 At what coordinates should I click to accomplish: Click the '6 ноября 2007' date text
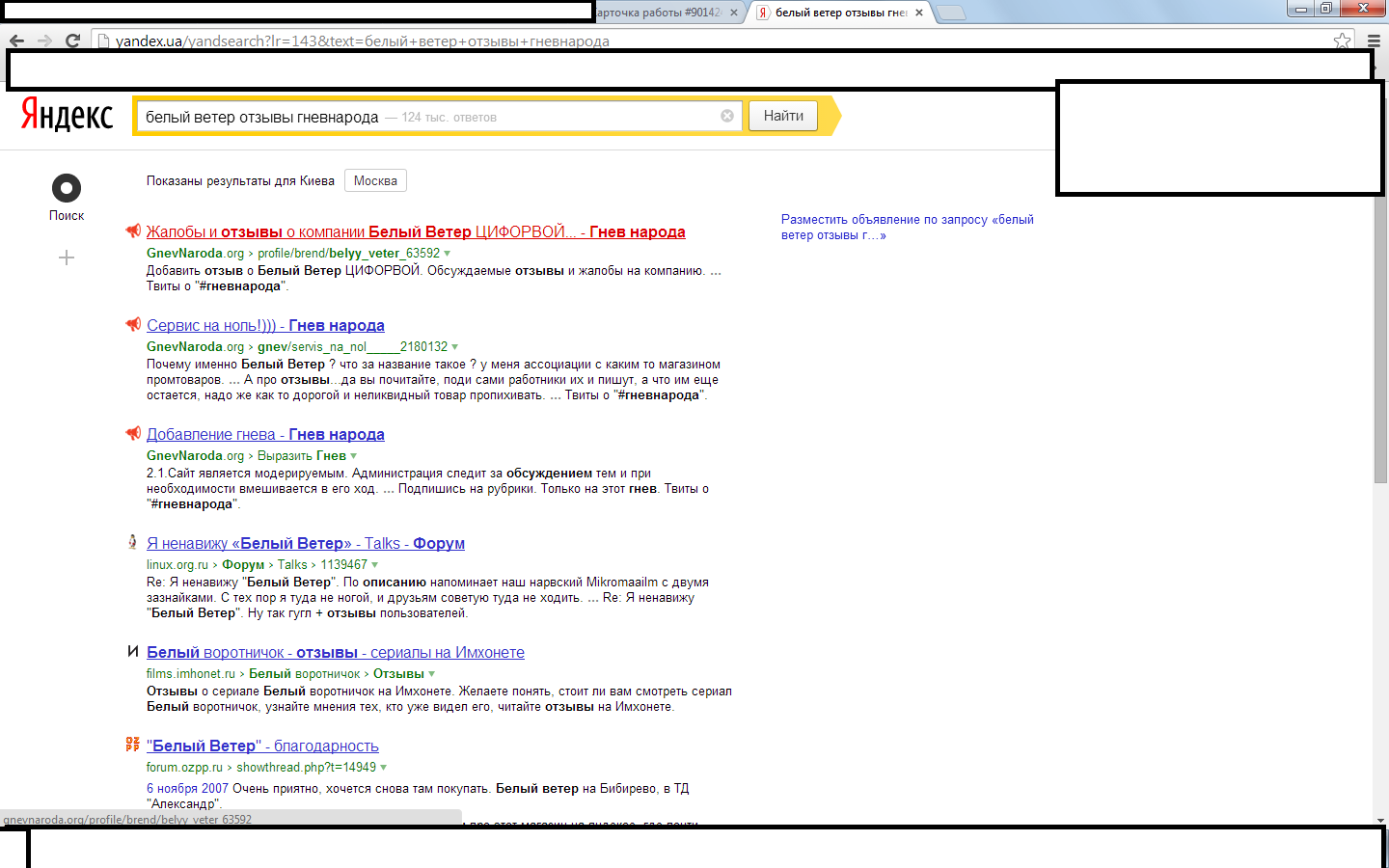click(187, 788)
